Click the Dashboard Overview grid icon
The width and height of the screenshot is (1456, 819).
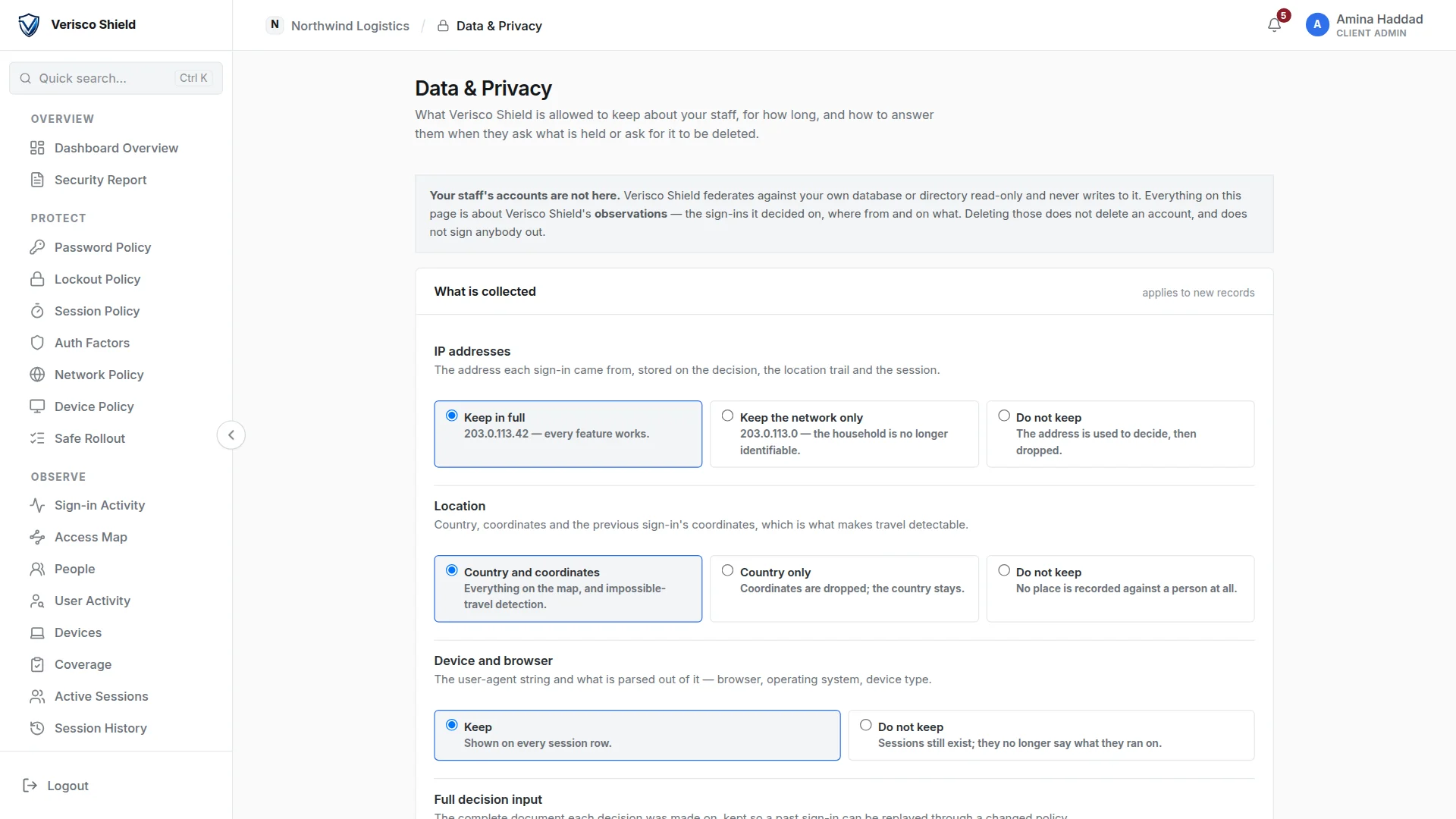(x=37, y=148)
